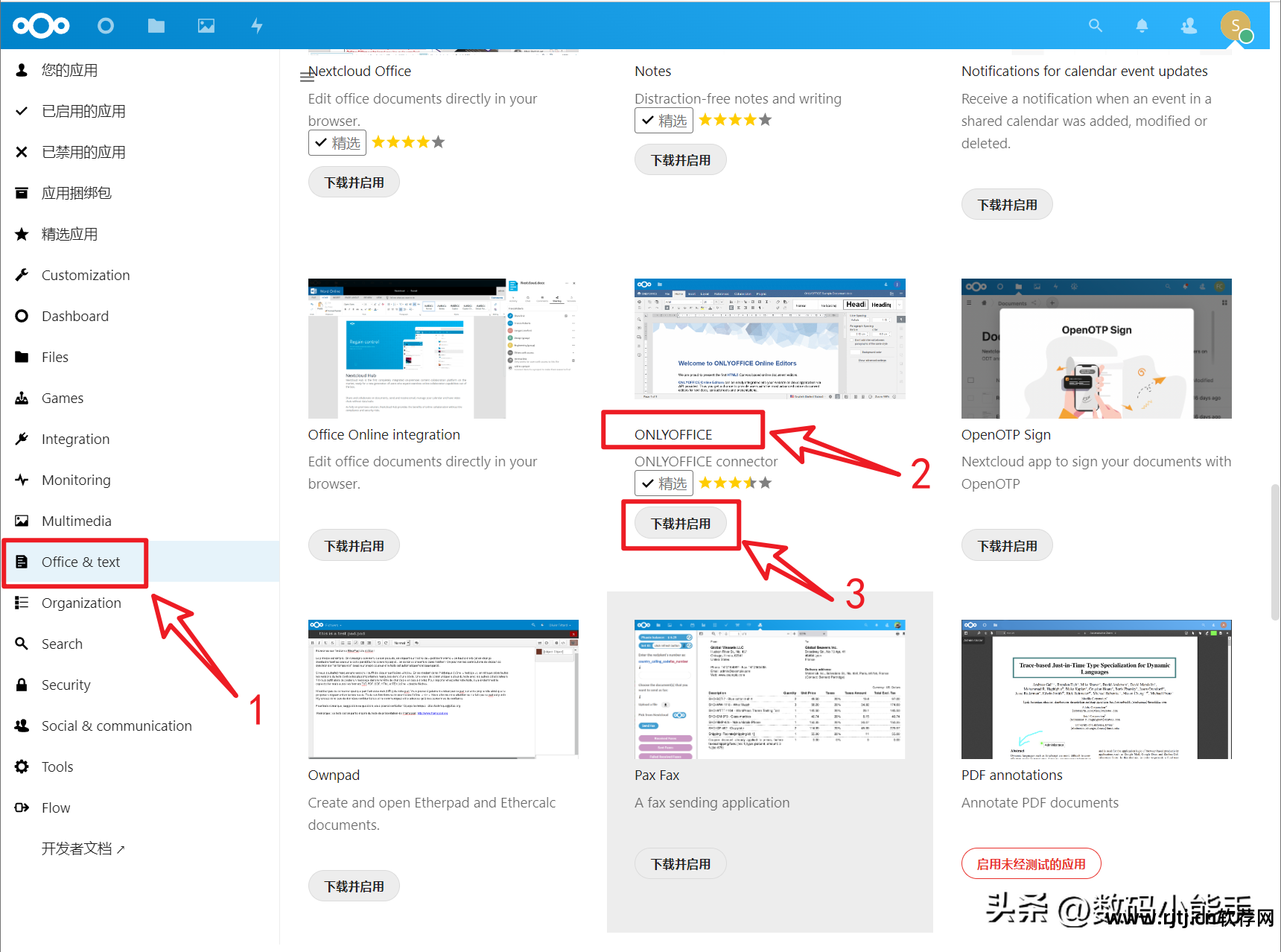Click the Monitoring pulse icon

(22, 480)
